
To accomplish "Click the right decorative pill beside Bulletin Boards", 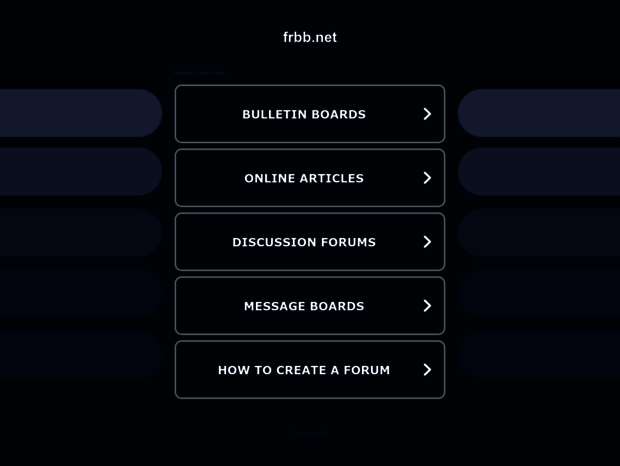I will (x=540, y=113).
